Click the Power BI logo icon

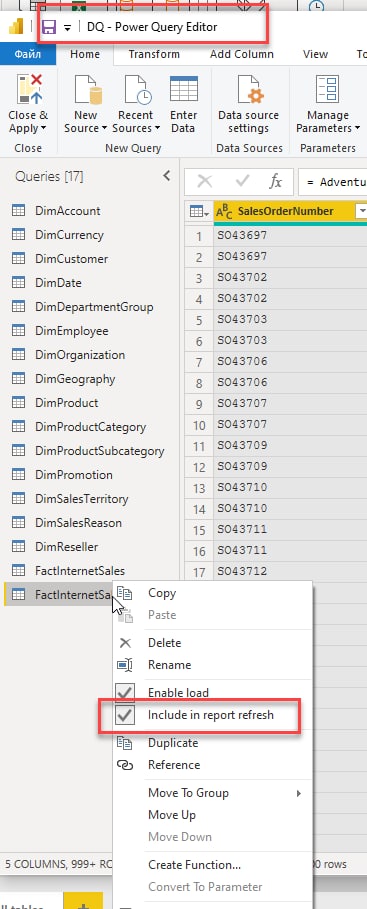click(16, 27)
